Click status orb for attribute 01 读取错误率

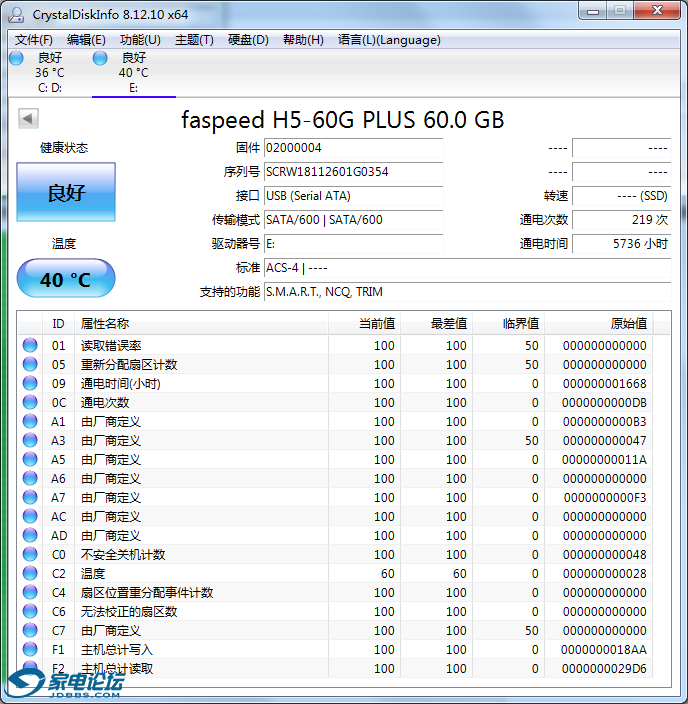coord(30,345)
